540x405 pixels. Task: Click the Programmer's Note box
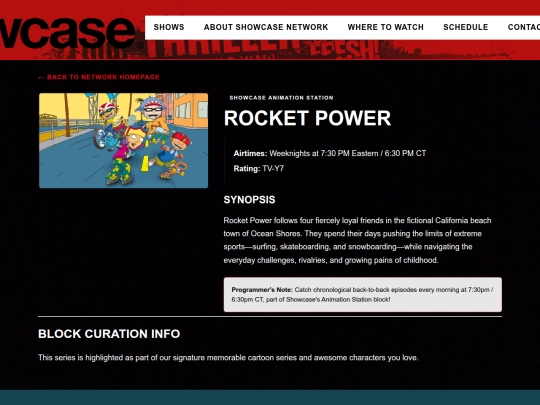[x=363, y=295]
